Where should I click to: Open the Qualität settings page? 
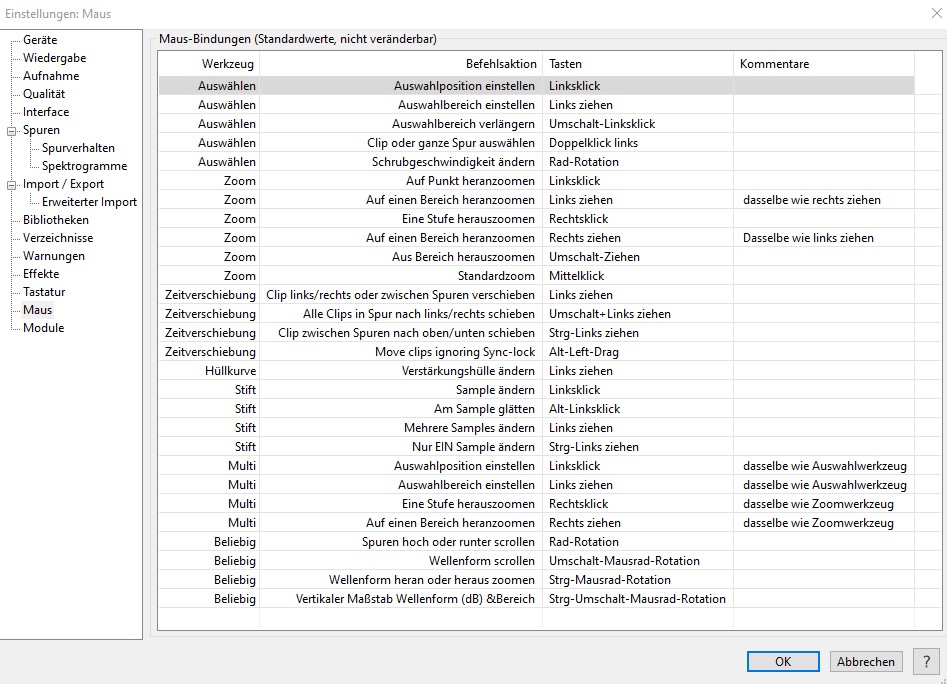(x=44, y=94)
